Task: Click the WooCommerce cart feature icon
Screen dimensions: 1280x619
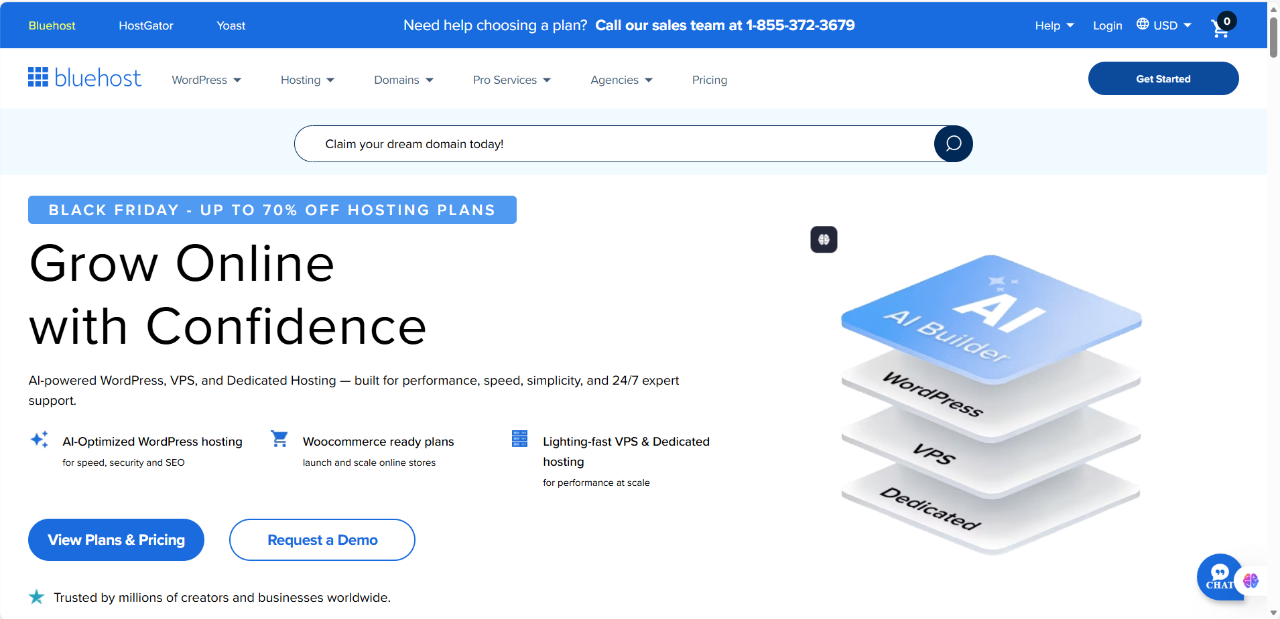Action: point(279,439)
